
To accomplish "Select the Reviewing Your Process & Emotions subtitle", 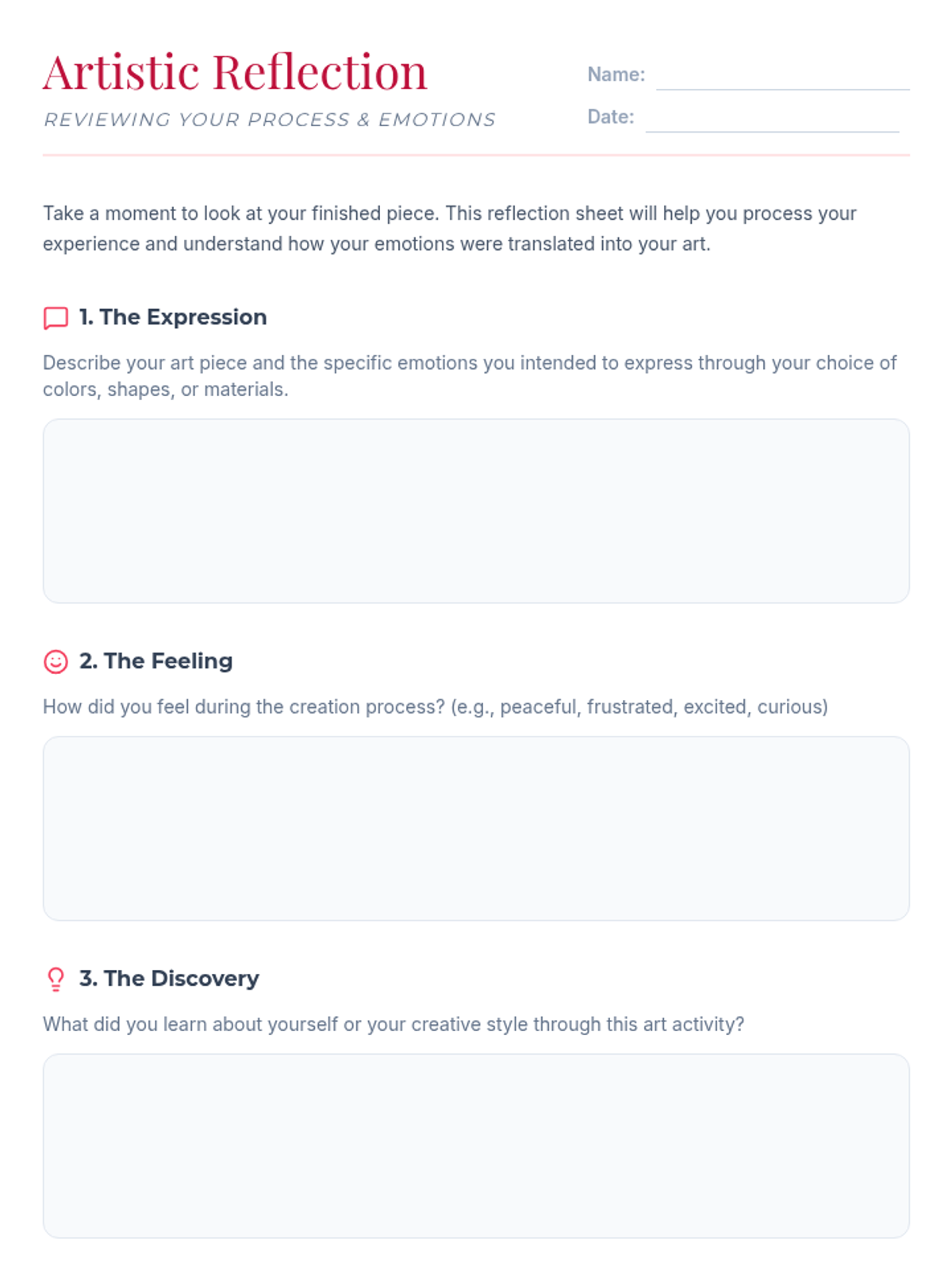I will pyautogui.click(x=270, y=120).
